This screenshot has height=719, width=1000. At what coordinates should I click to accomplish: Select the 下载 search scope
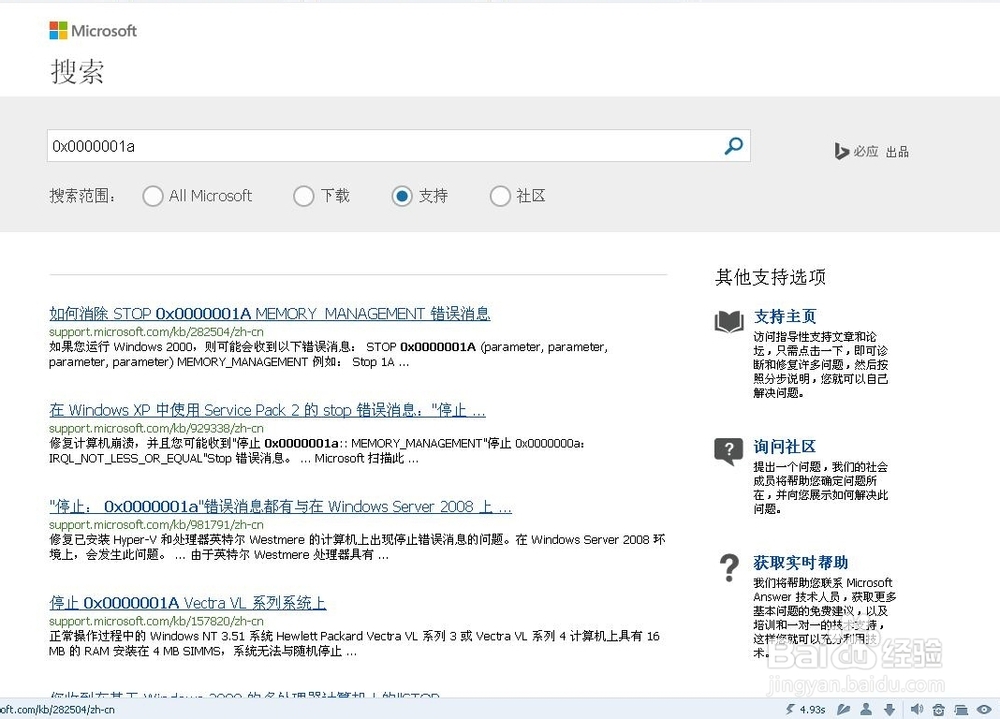[303, 196]
